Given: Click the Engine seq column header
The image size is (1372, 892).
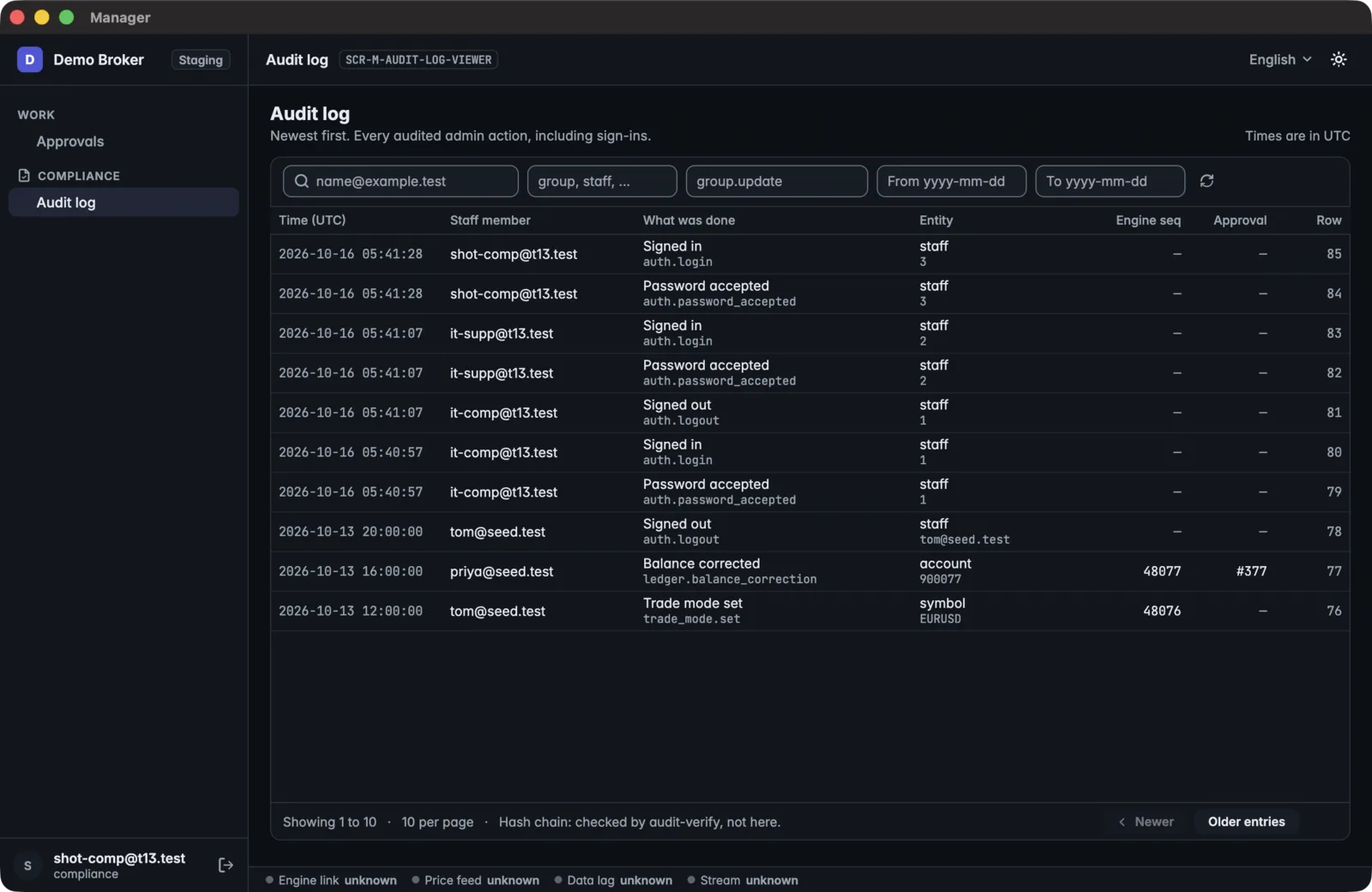Looking at the screenshot, I should (x=1148, y=220).
